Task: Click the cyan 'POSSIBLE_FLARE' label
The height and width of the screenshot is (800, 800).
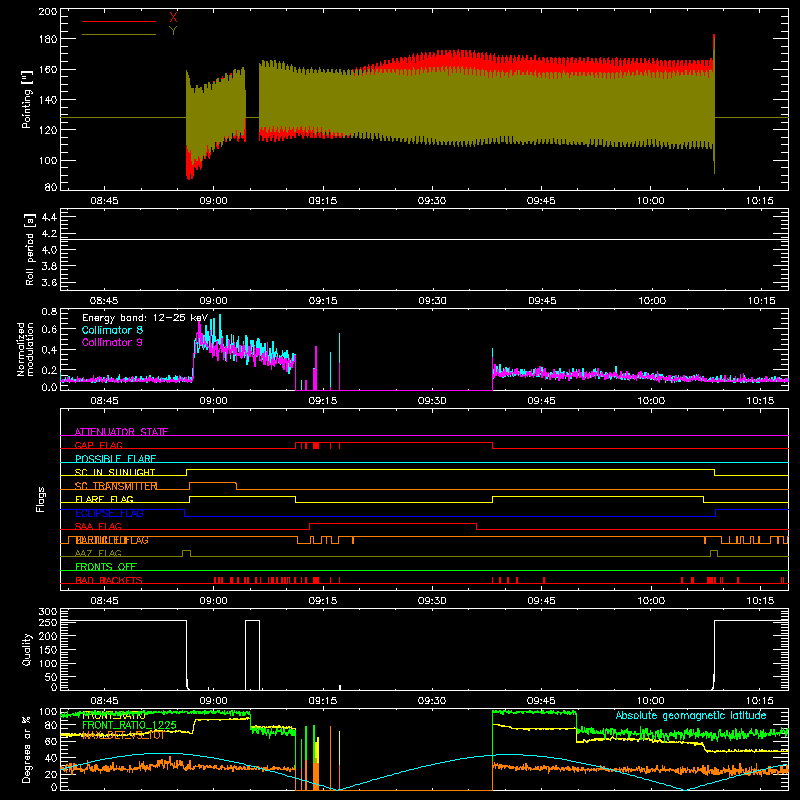Action: (115, 459)
